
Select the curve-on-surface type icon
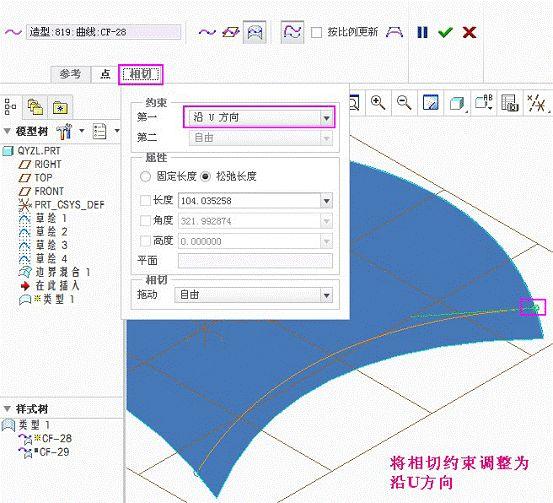click(x=255, y=32)
